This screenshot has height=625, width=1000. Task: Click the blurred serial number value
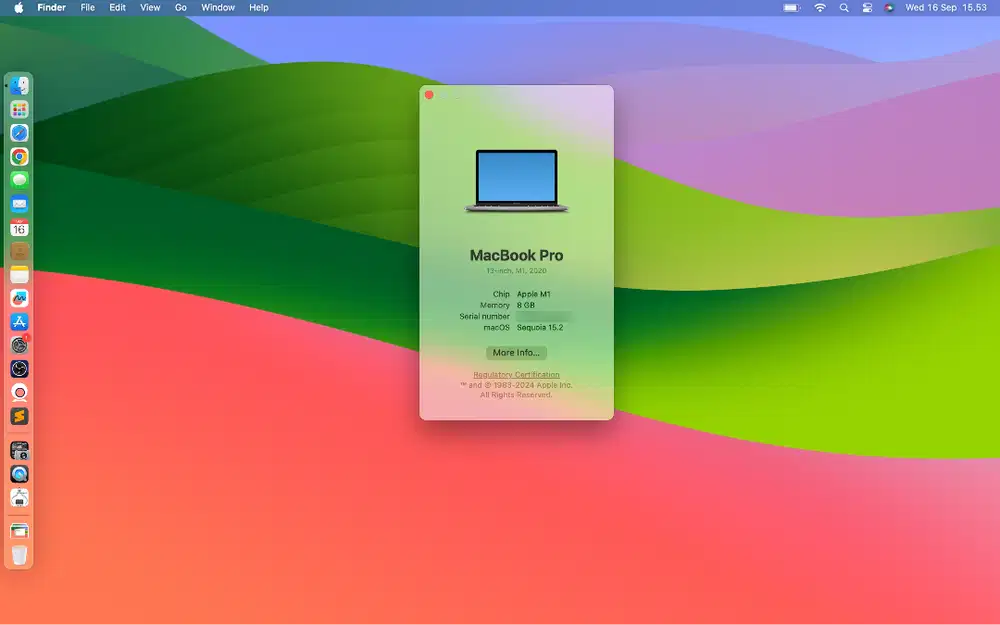pos(543,316)
